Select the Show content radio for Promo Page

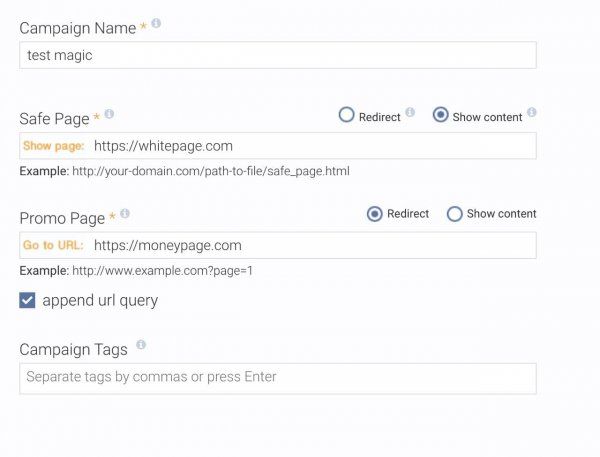[x=454, y=213]
